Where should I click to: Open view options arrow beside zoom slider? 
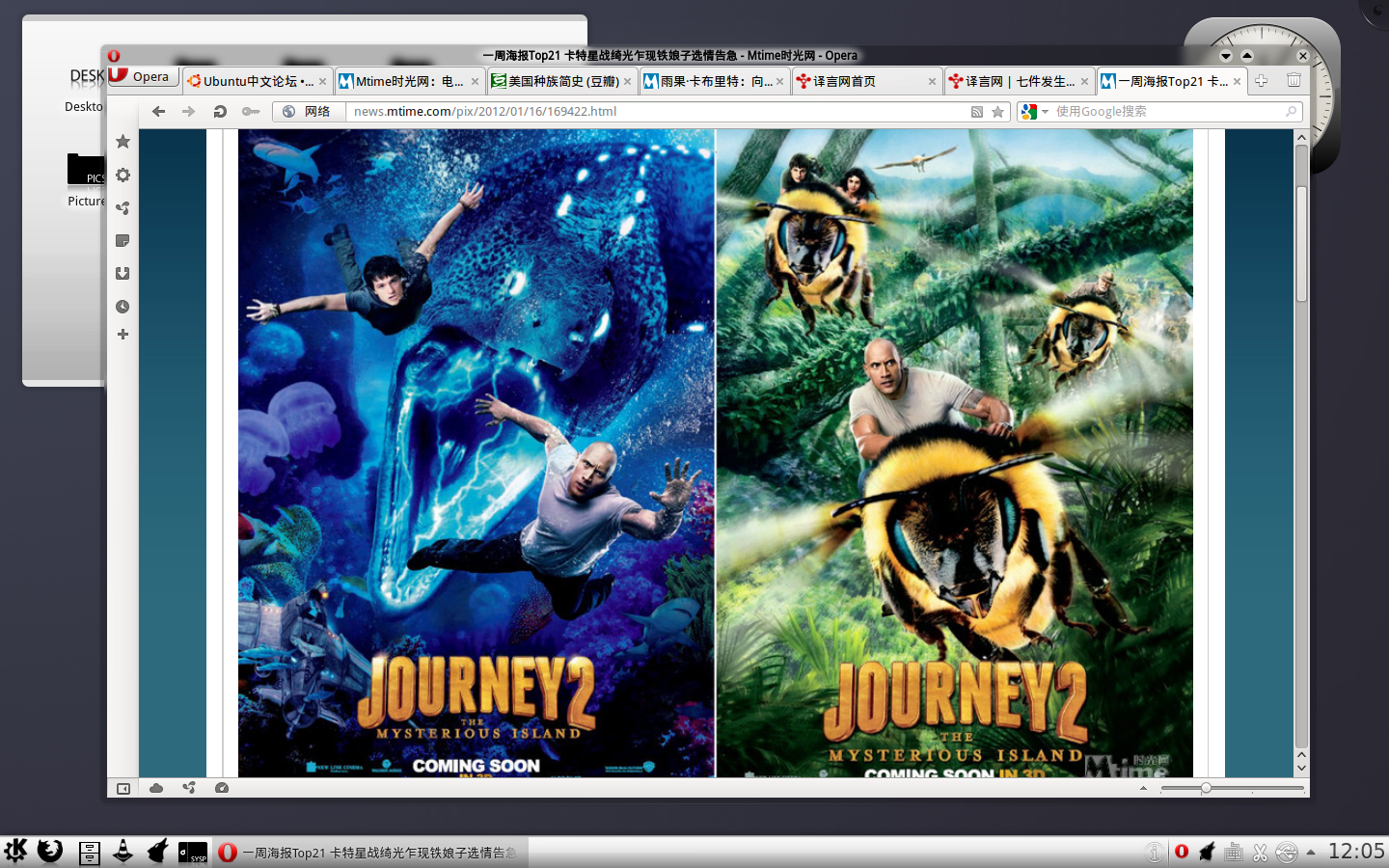(1143, 788)
